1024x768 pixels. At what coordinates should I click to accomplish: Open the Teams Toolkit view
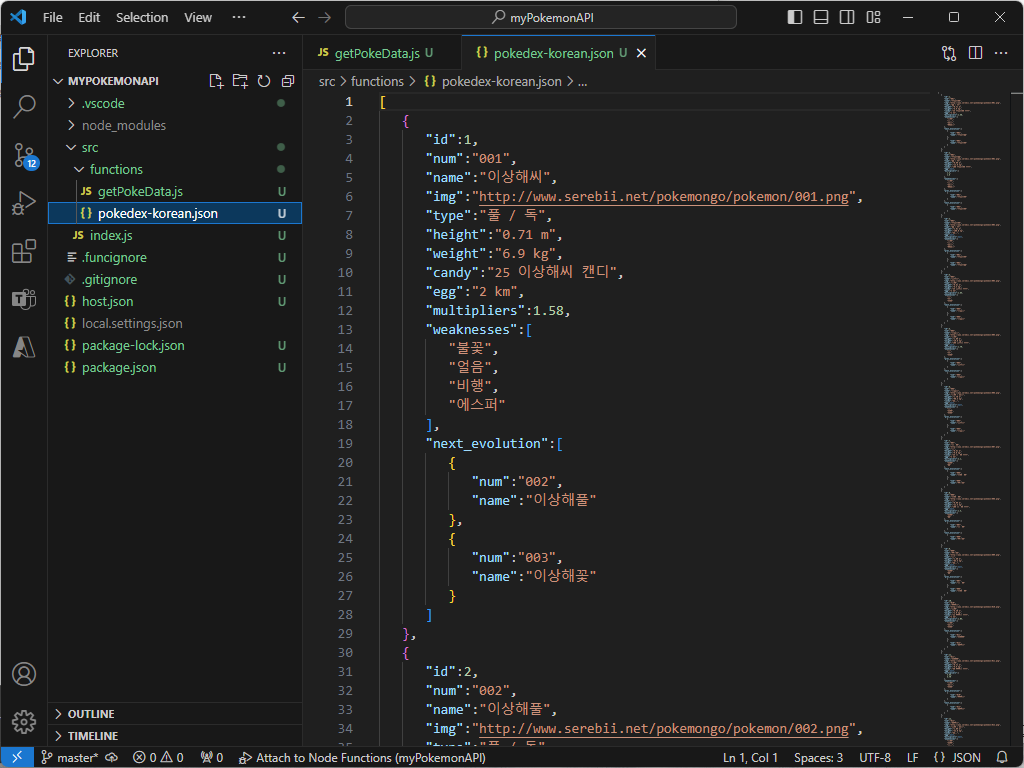24,299
